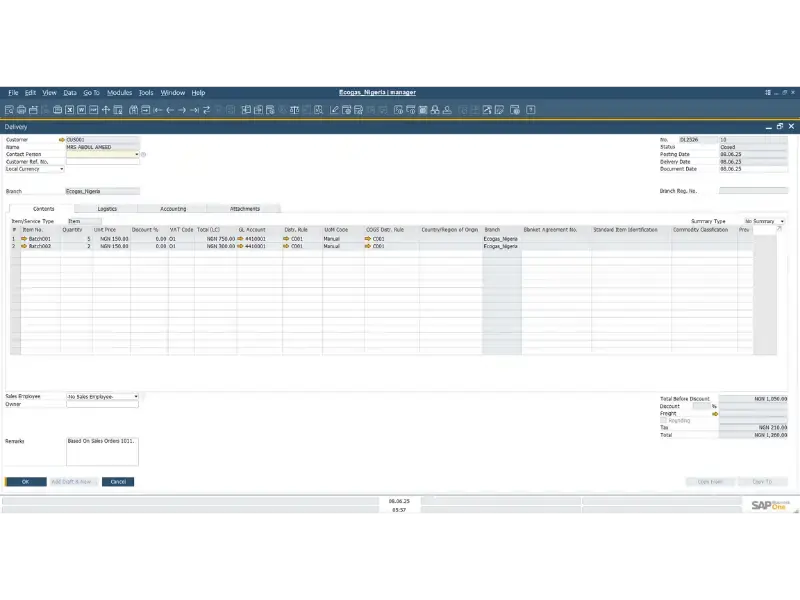Screen dimensions: 800x600
Task: Open the Modules menu
Action: click(119, 93)
